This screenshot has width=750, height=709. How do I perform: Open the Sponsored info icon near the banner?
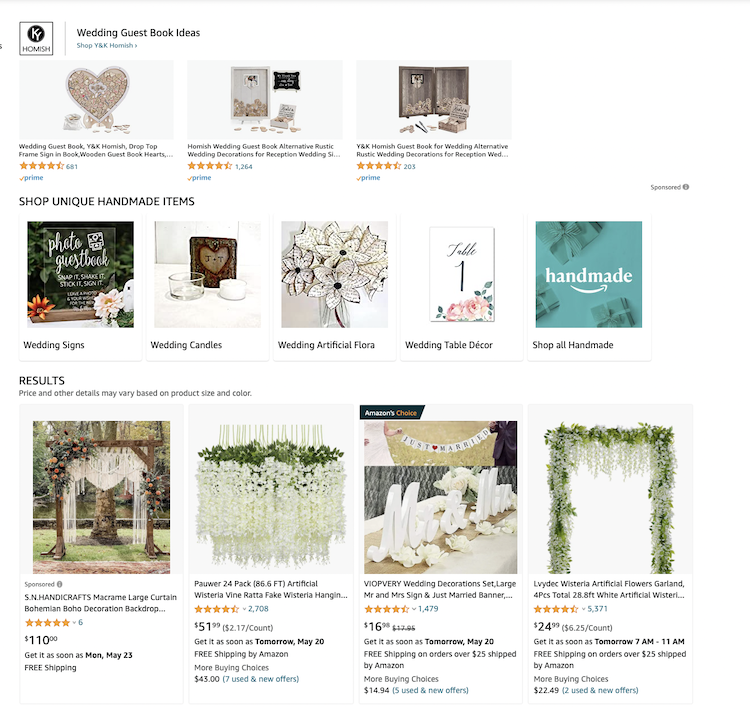click(686, 187)
